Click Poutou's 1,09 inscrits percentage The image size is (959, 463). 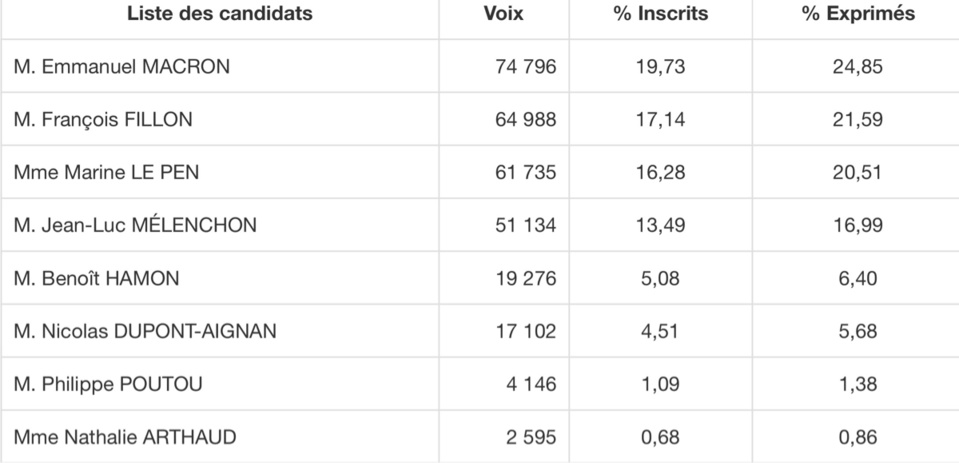coord(660,385)
